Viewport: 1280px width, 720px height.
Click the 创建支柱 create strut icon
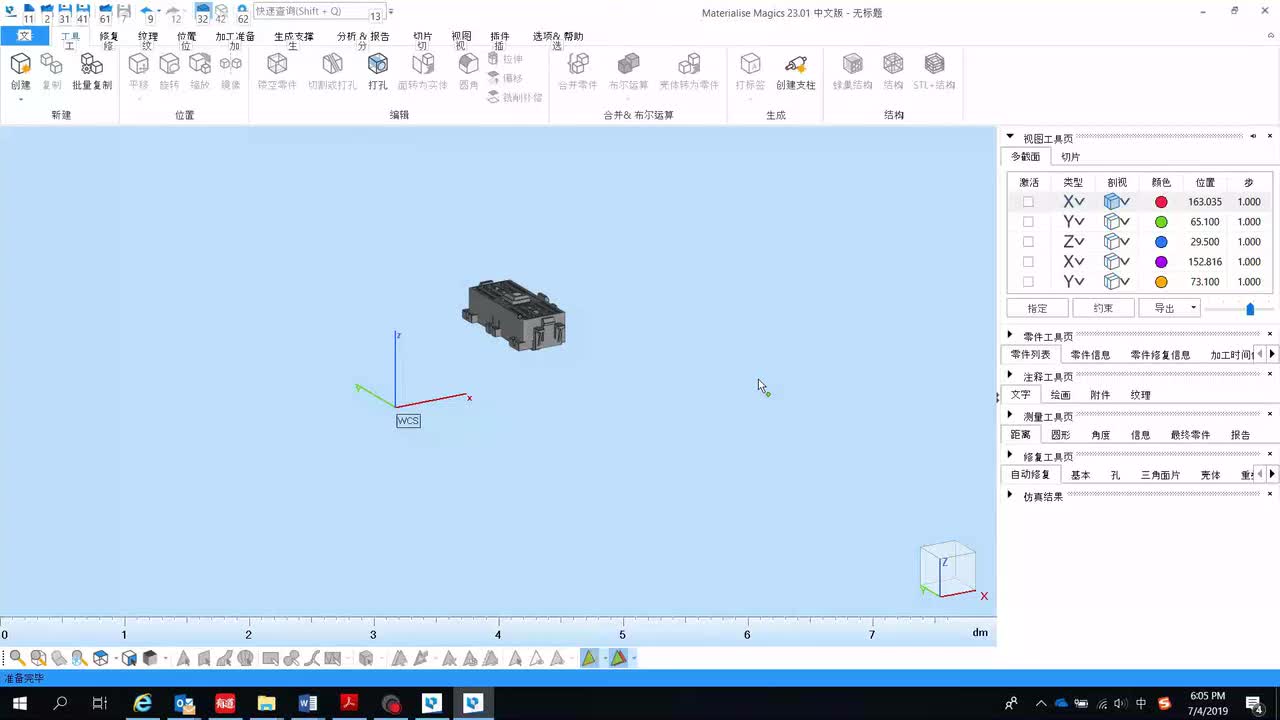pyautogui.click(x=796, y=65)
